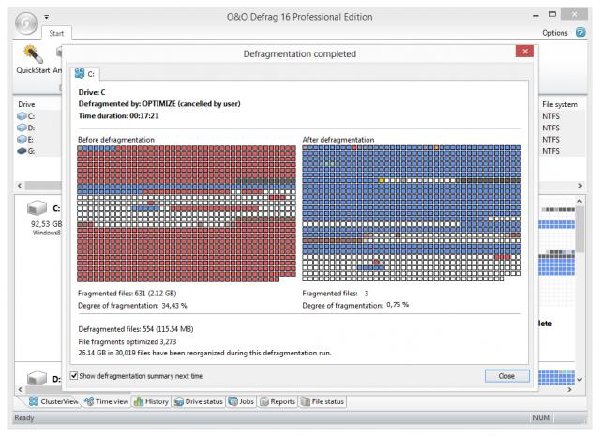This screenshot has width=600, height=438.
Task: Select the C: tab in the dialog
Action: click(85, 73)
